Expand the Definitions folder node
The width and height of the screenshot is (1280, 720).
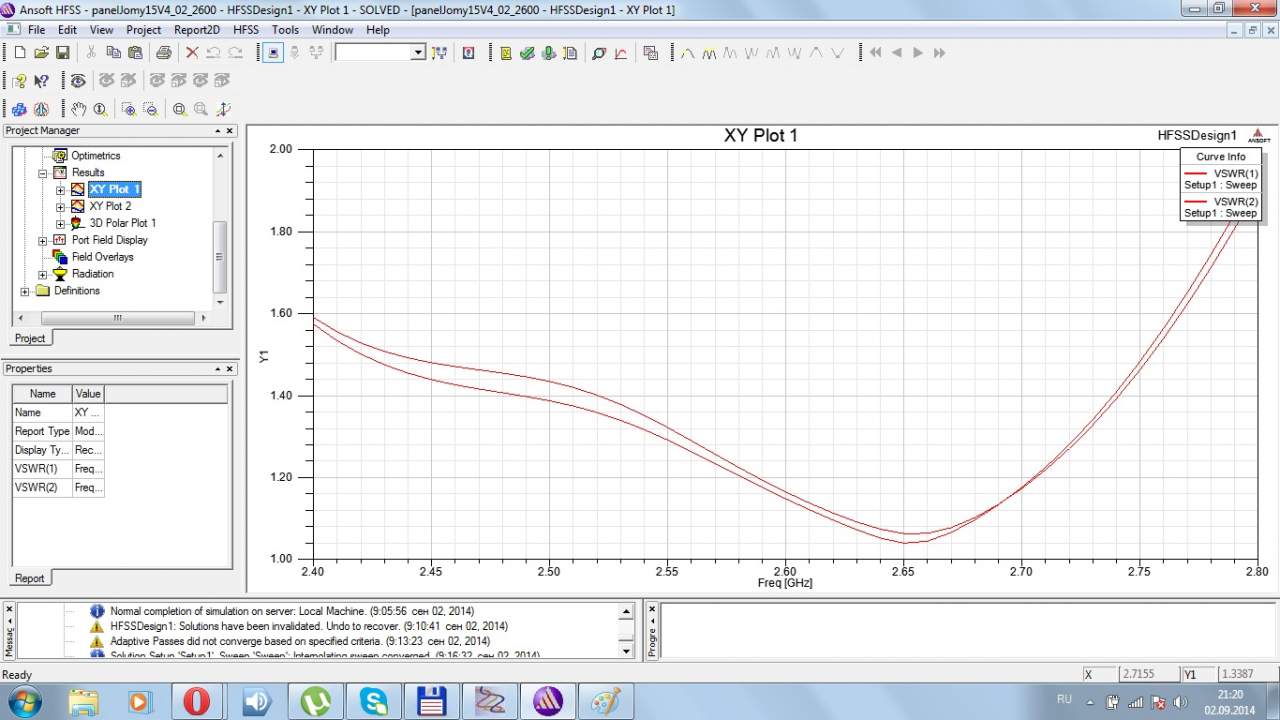click(x=25, y=291)
